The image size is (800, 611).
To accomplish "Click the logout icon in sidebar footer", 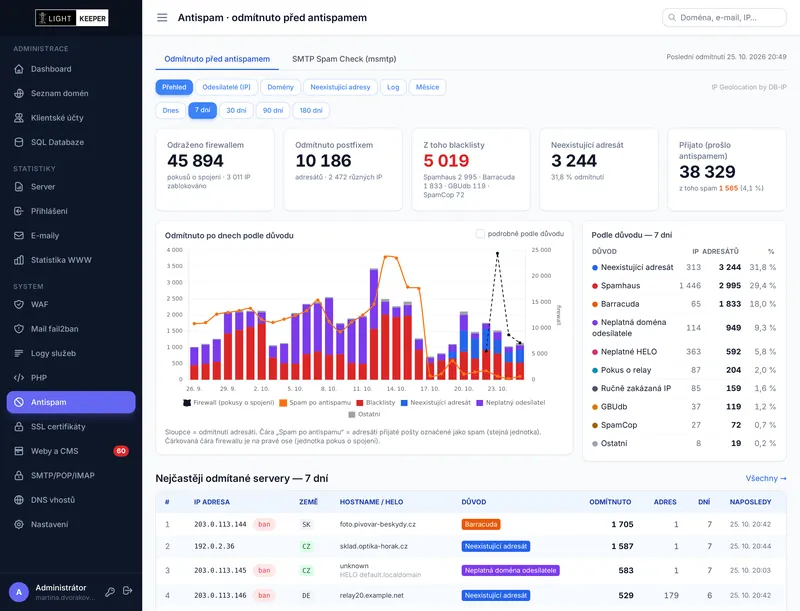I will tap(128, 591).
